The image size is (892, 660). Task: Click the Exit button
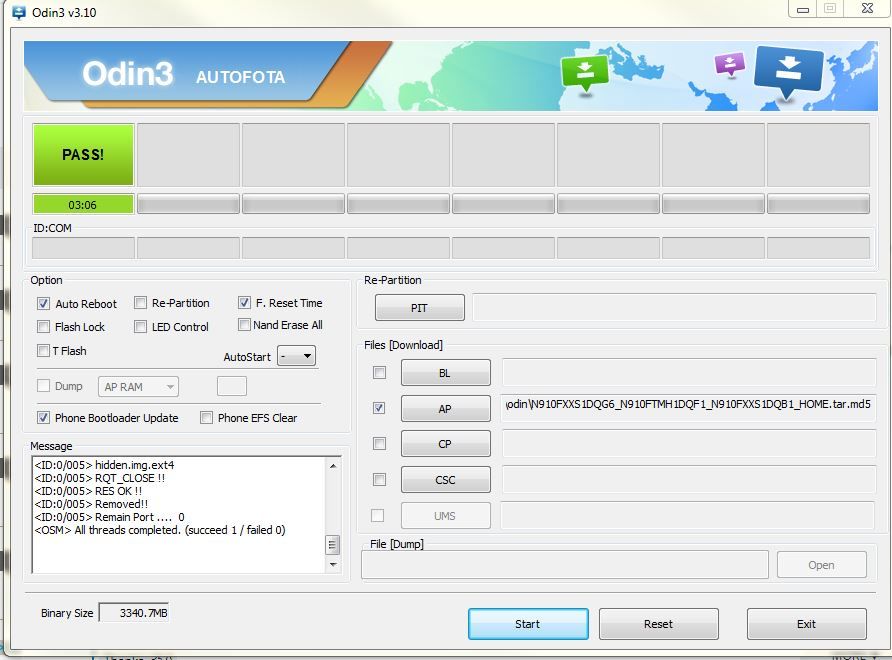click(807, 624)
